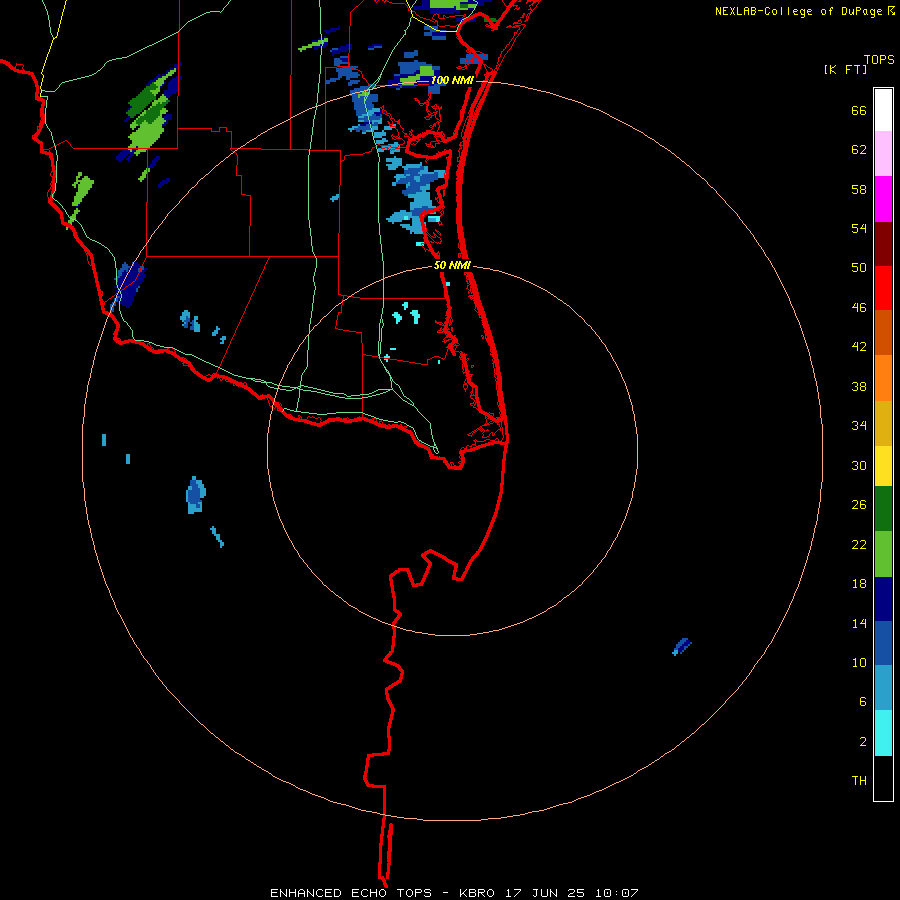Click the "[K FT]" units label
This screenshot has width=900, height=900.
(845, 70)
